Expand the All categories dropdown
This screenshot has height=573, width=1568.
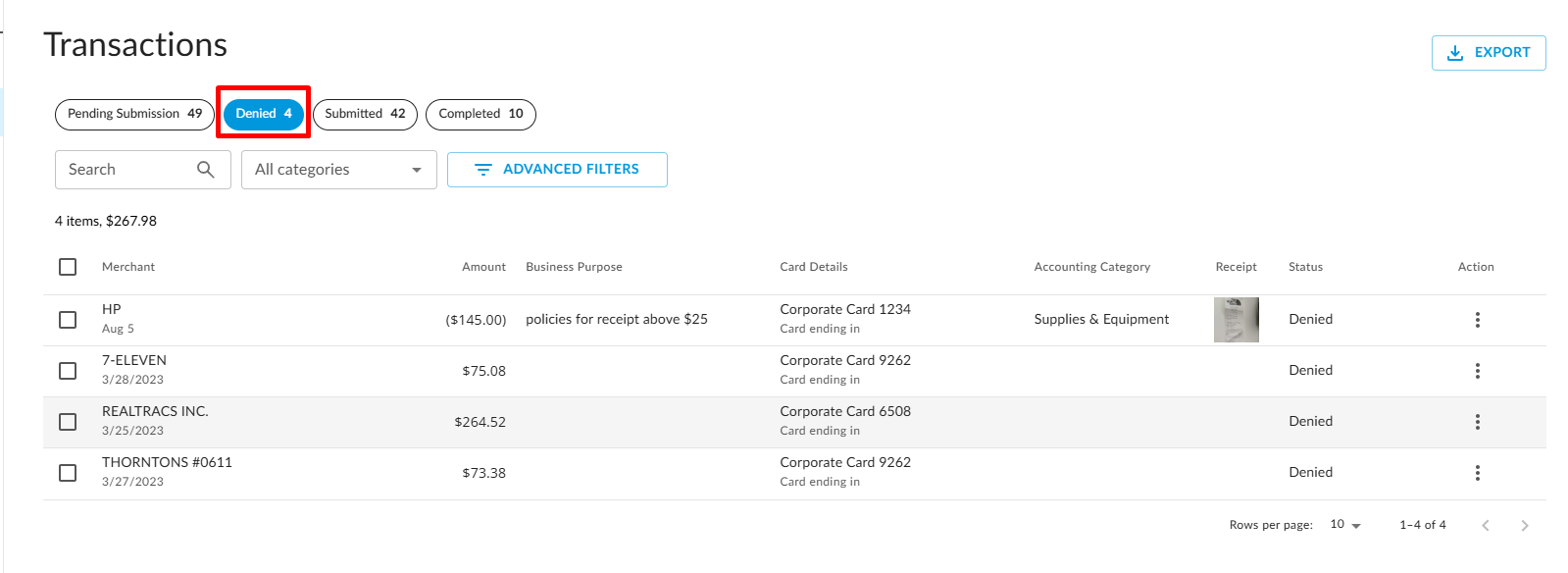[x=338, y=170]
